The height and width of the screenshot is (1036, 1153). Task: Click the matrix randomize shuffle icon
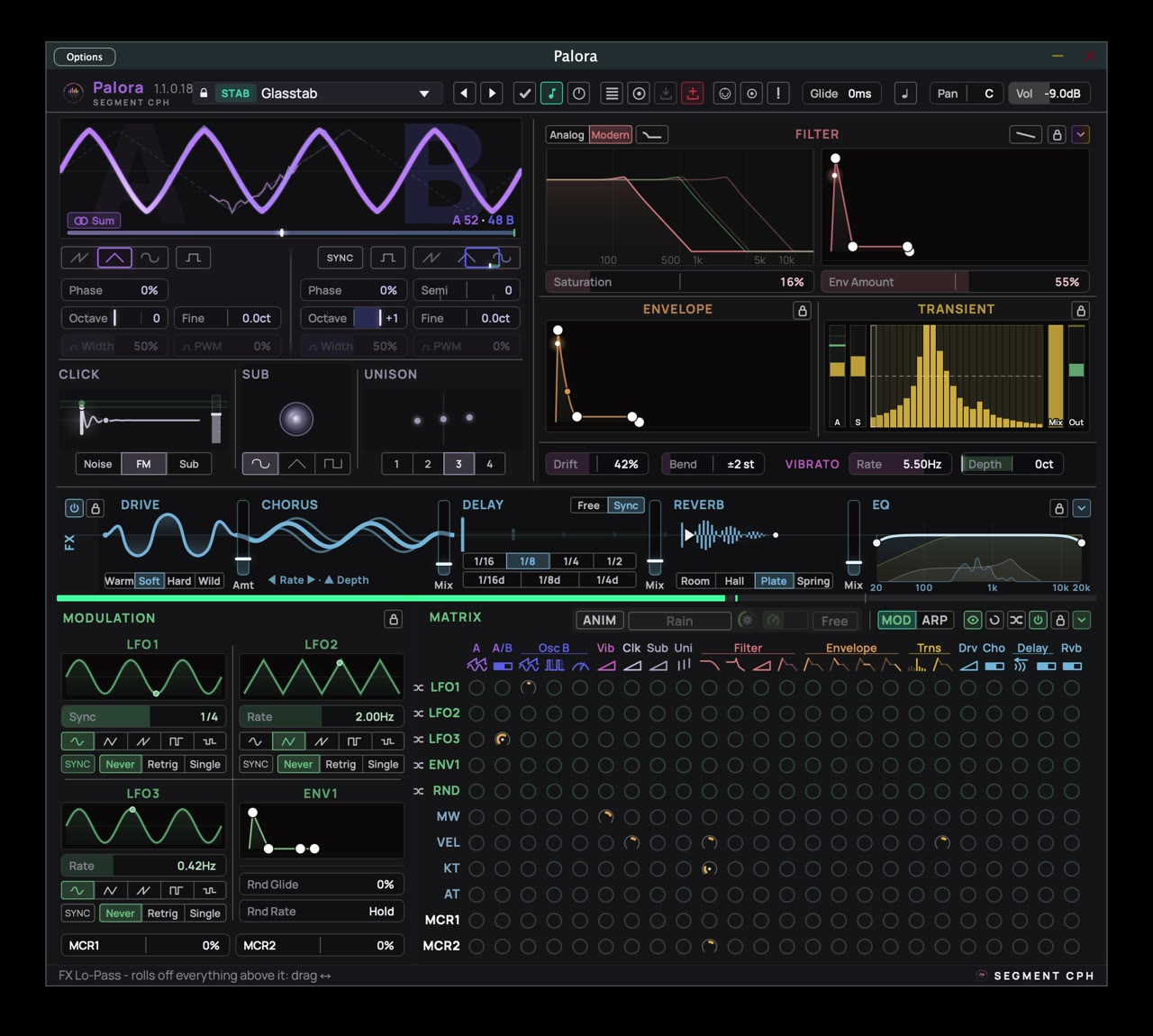pos(1016,620)
